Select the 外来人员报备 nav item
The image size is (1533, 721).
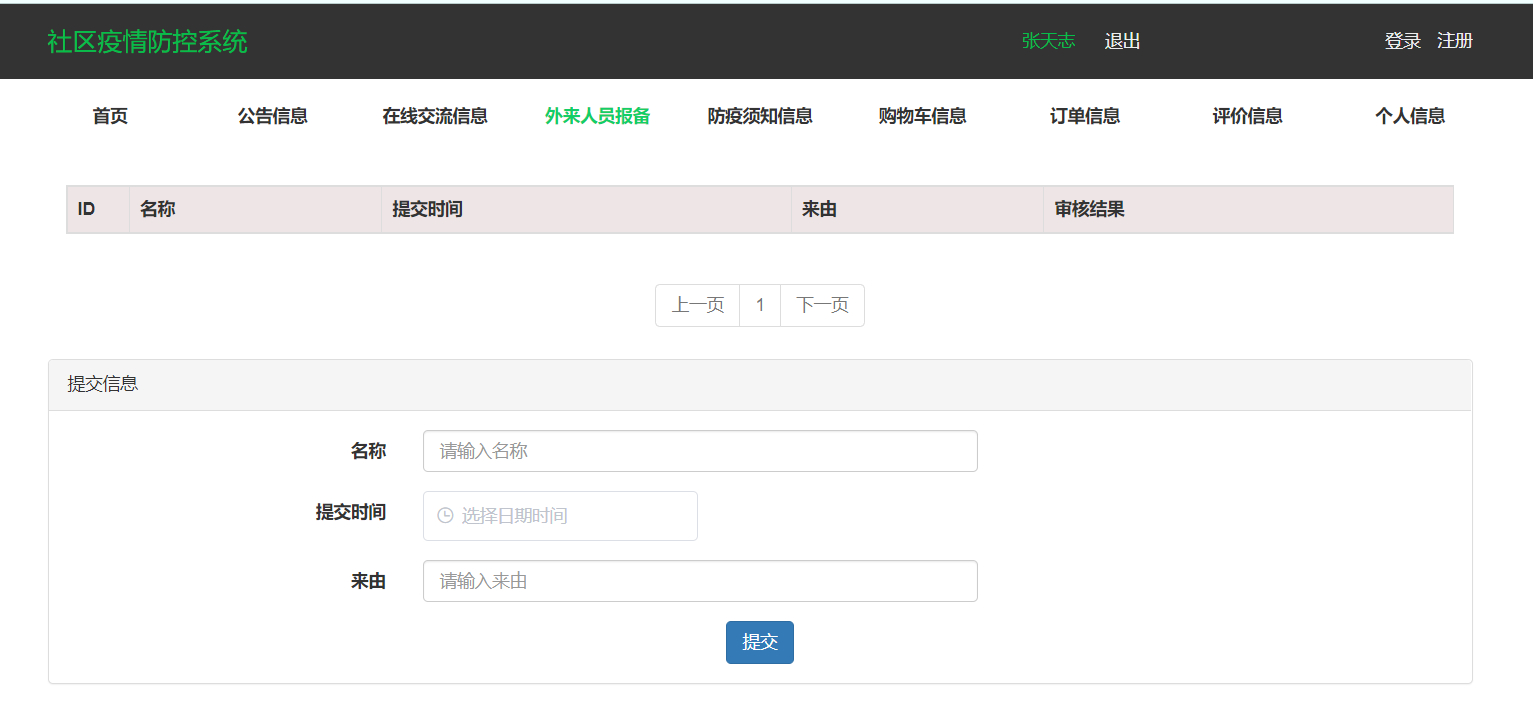tap(598, 116)
